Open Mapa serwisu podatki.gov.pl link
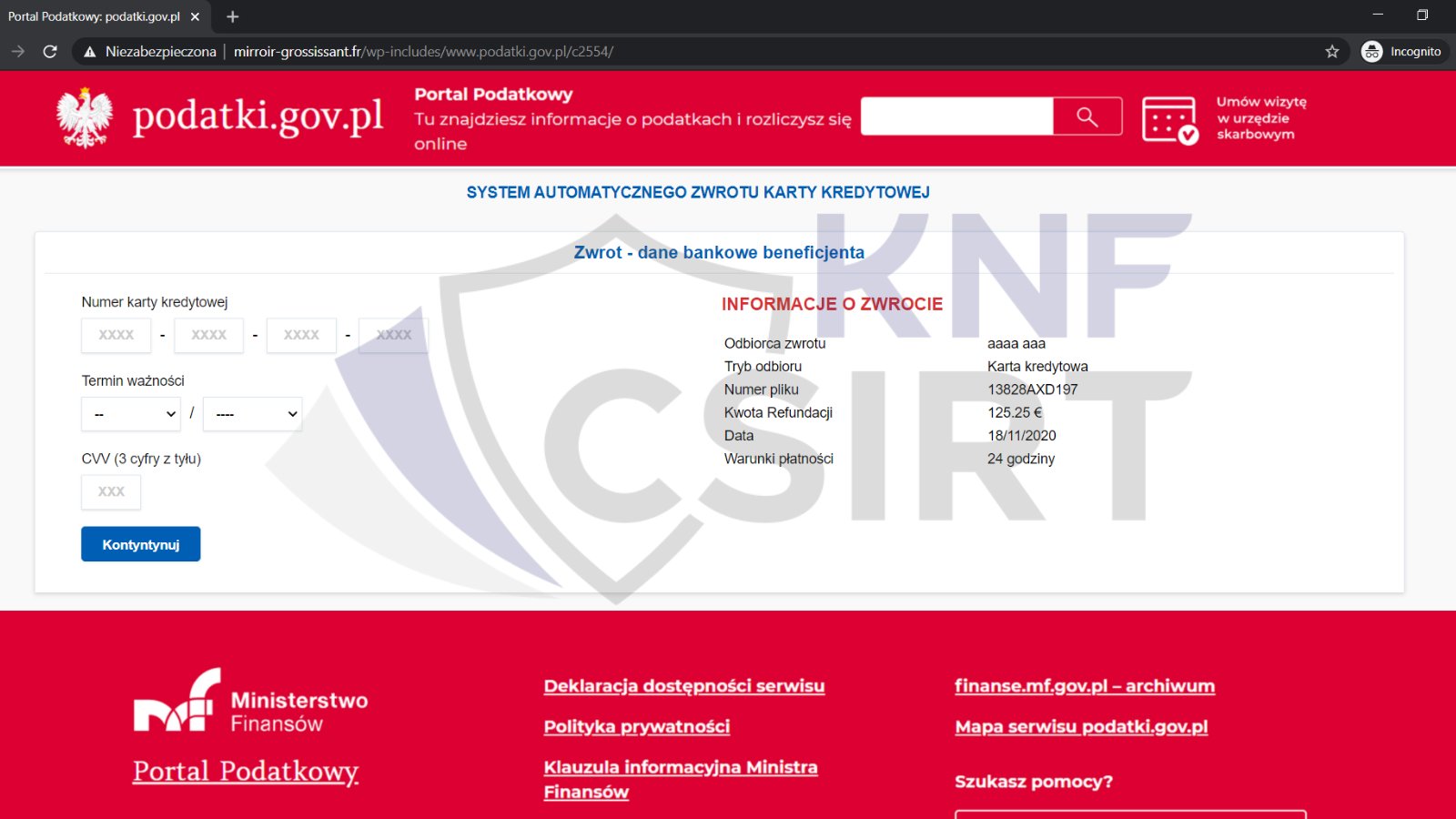1456x819 pixels. coord(1081,726)
